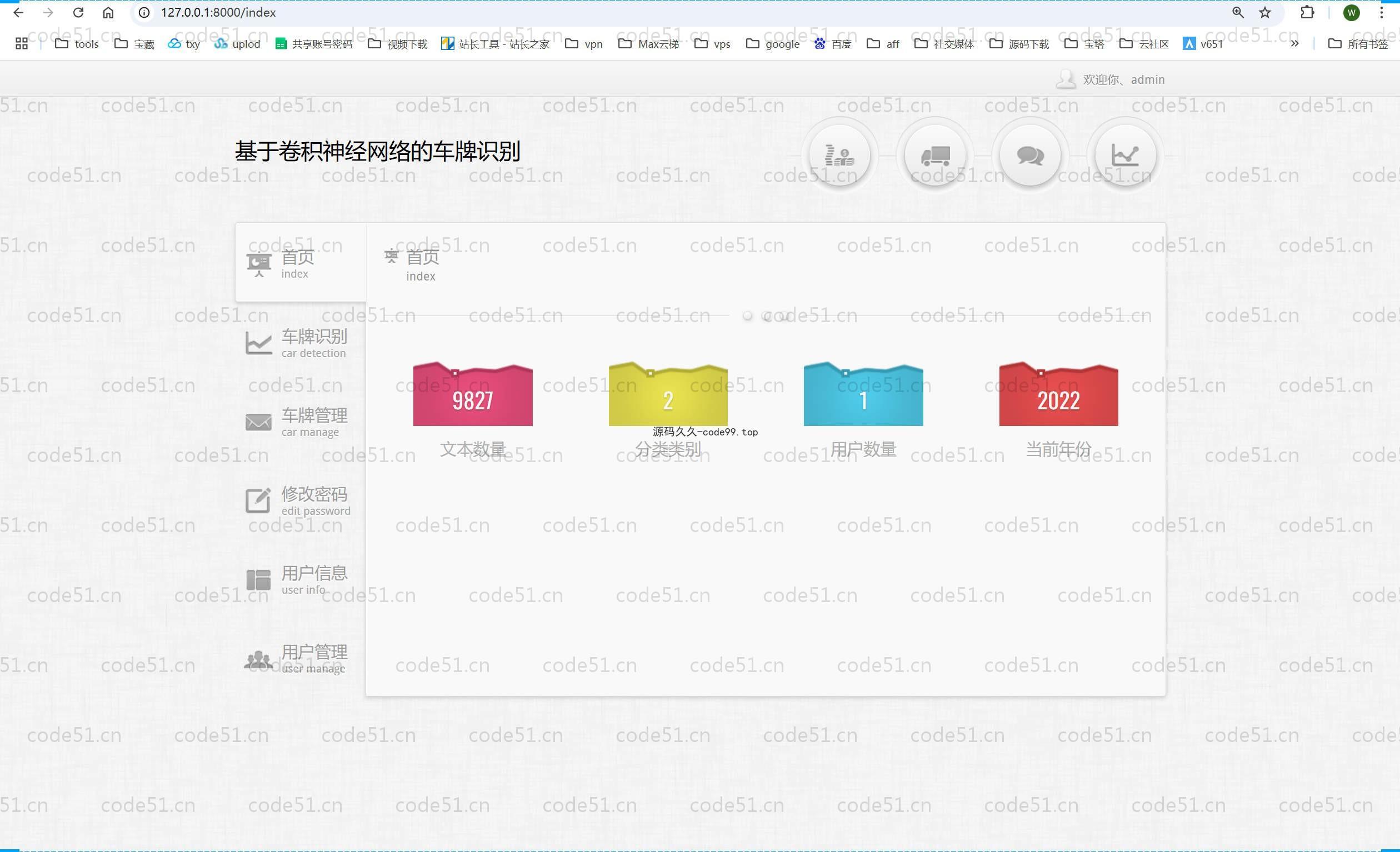The width and height of the screenshot is (1400, 852).
Task: Open the 所有书签 all bookmarks folder
Action: click(x=1358, y=44)
